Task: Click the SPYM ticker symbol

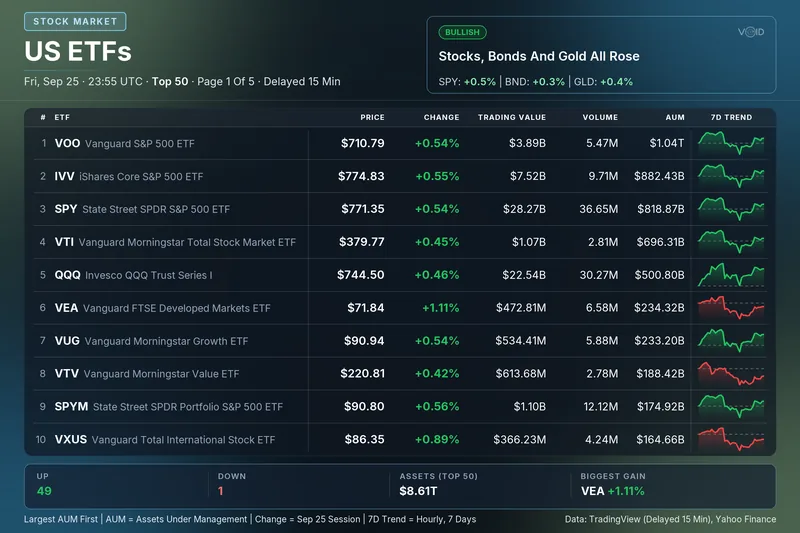Action: [x=71, y=407]
